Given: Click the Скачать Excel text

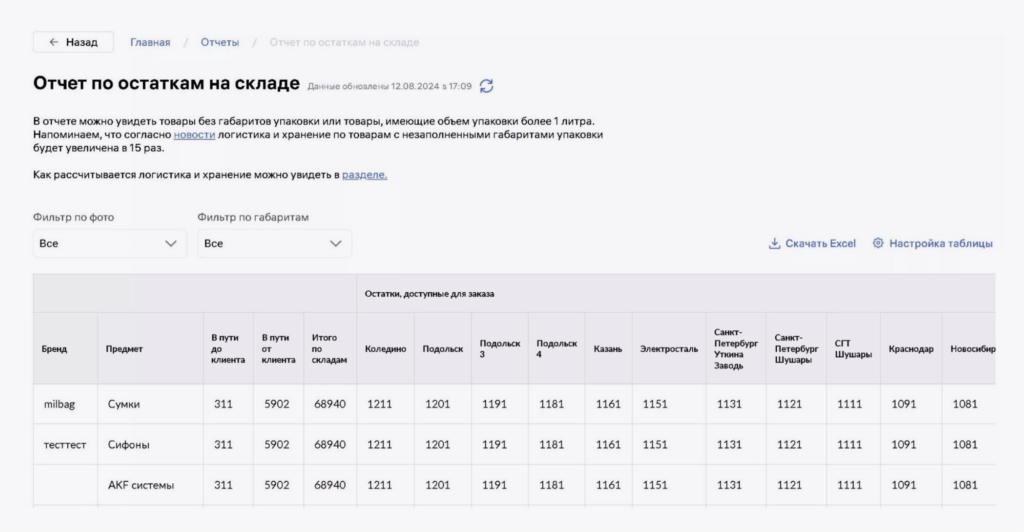Looking at the screenshot, I should point(820,243).
